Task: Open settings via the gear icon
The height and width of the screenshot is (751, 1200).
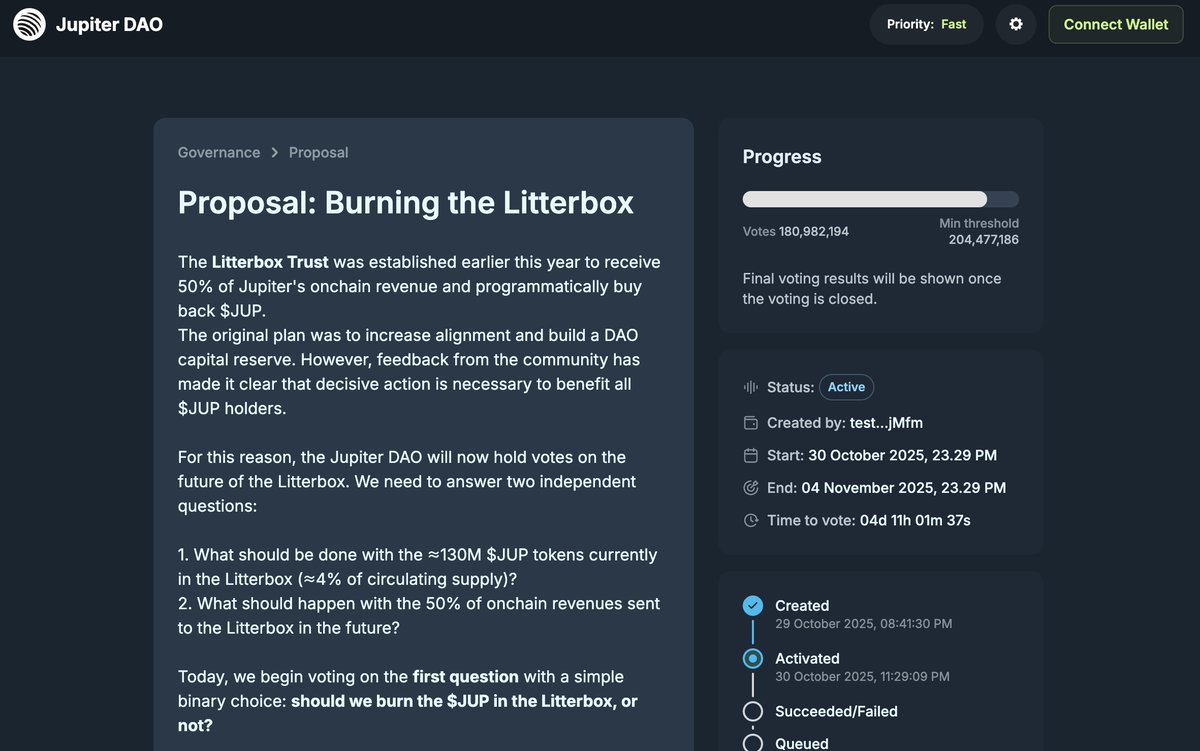Action: pos(1016,24)
